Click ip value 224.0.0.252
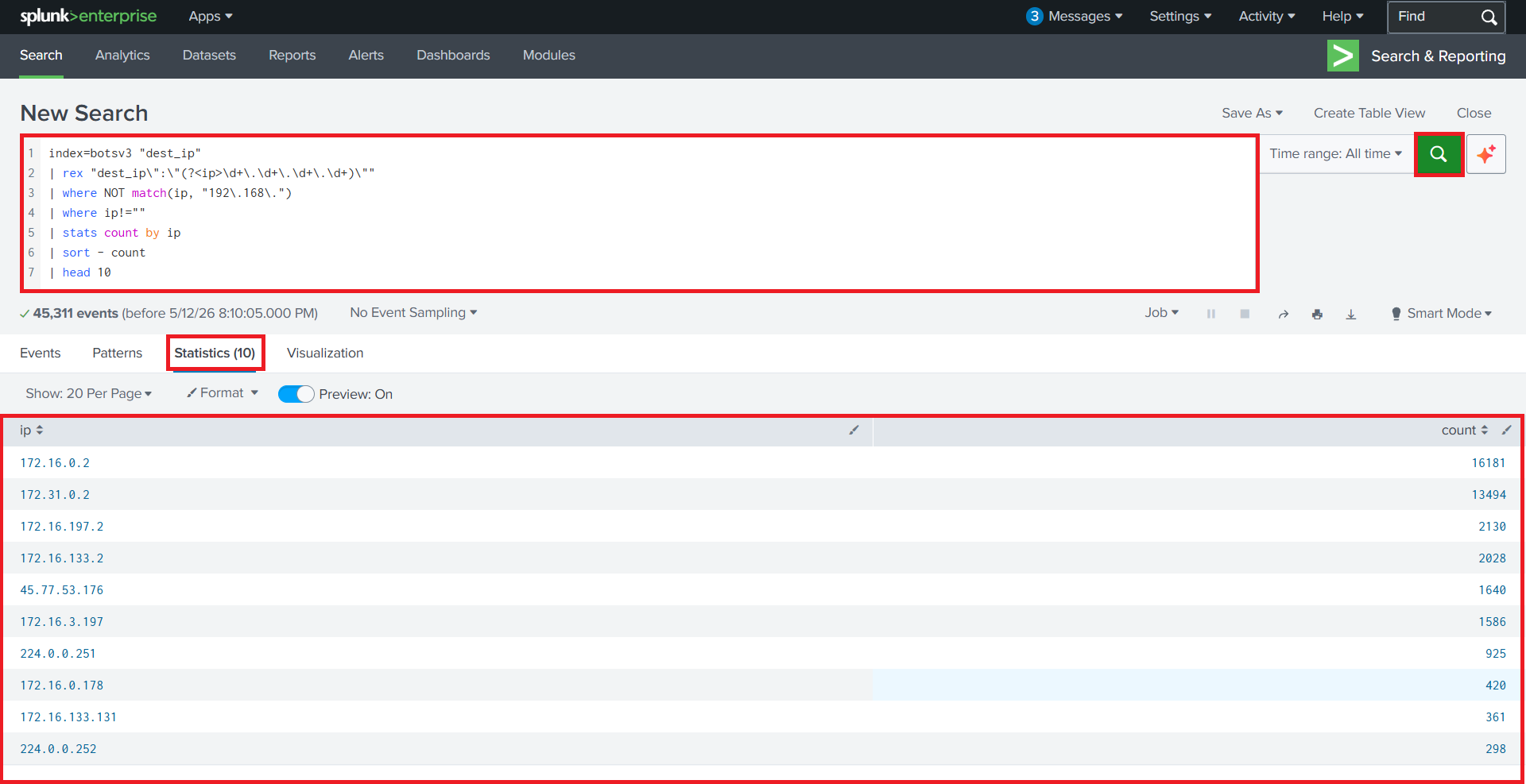Screen dimensions: 1526x784 pyautogui.click(x=58, y=749)
